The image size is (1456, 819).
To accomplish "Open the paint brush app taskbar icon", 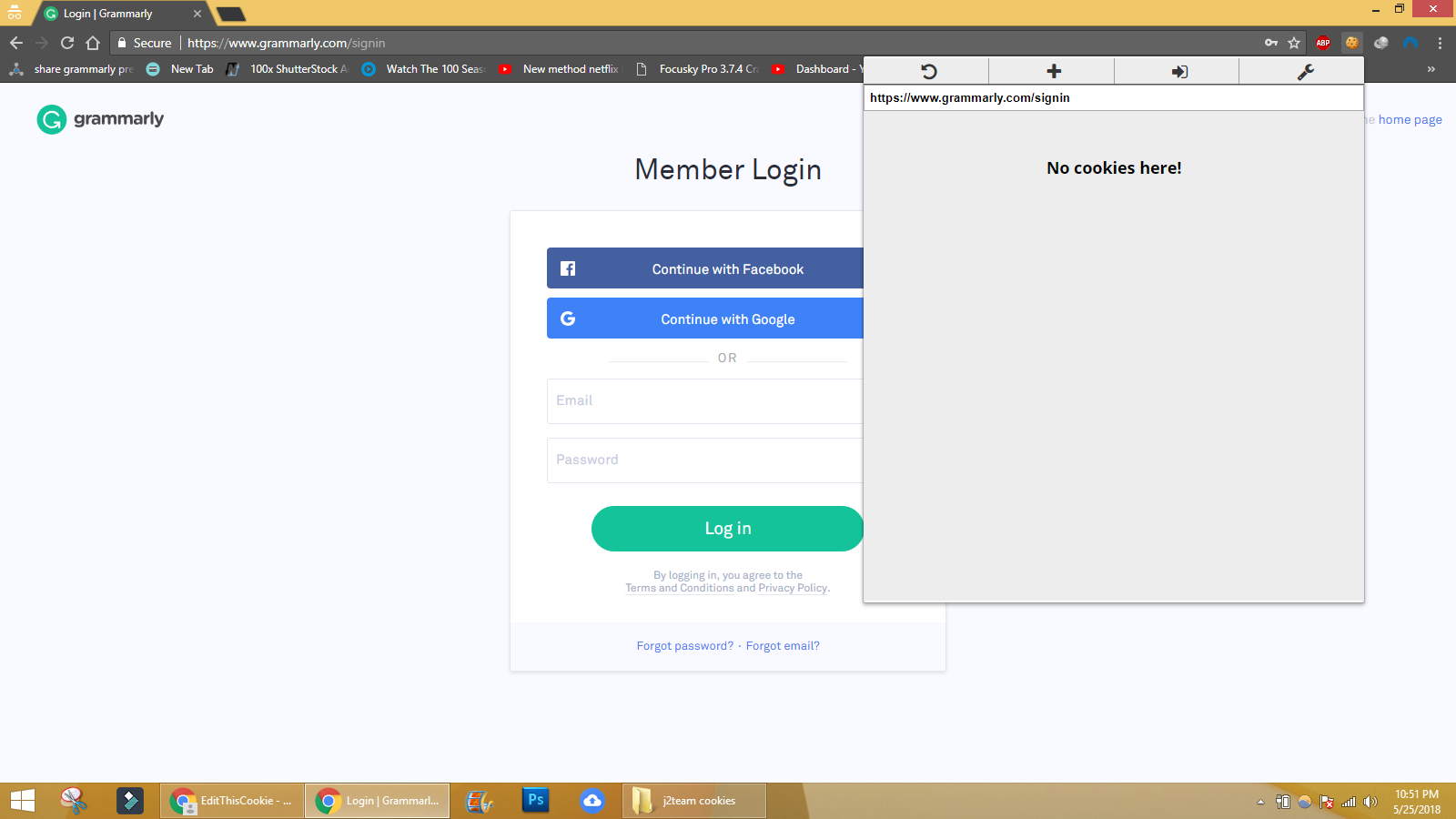I will 480,801.
